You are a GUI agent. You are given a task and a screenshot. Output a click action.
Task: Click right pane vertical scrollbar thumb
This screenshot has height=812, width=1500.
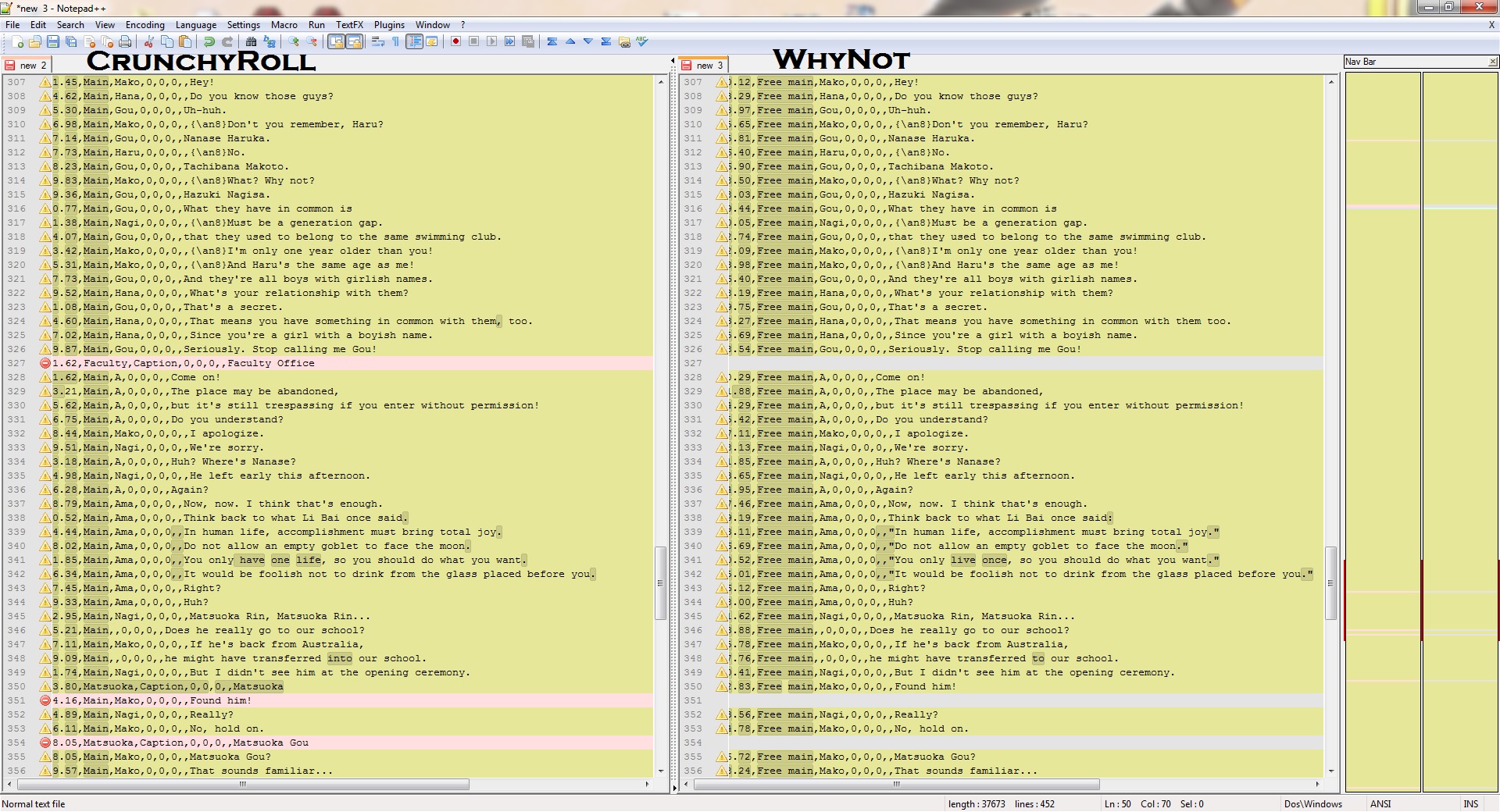pyautogui.click(x=1331, y=582)
